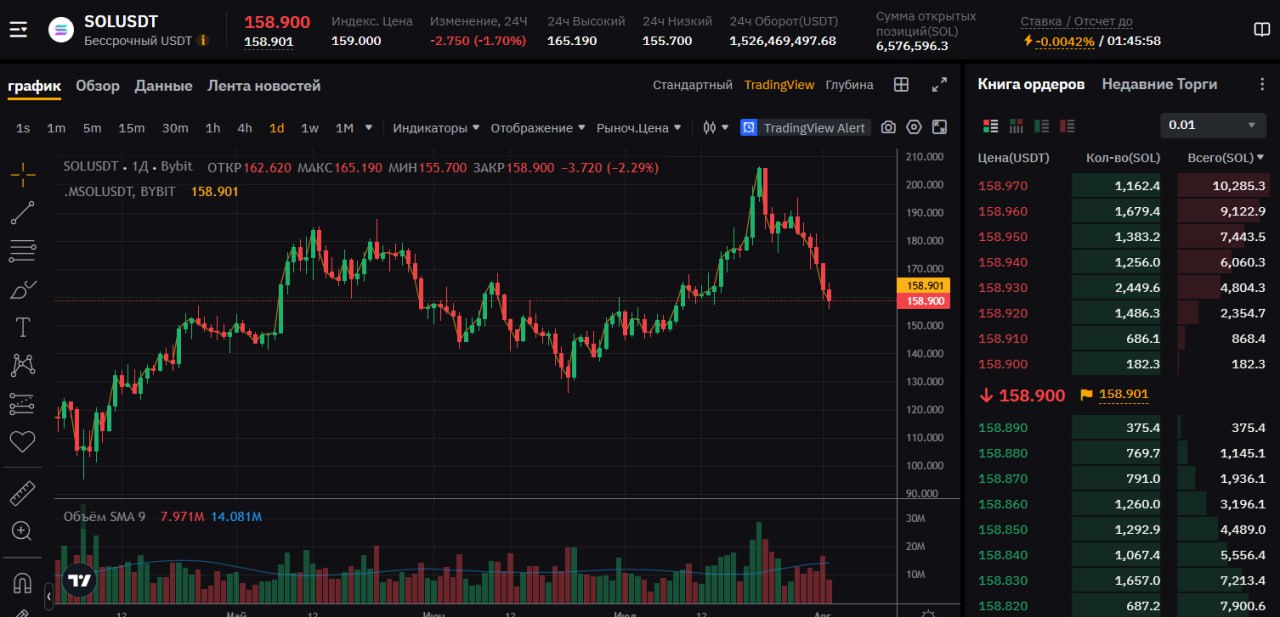Image resolution: width=1280 pixels, height=617 pixels.
Task: Switch to the график tab
Action: pyautogui.click(x=34, y=86)
